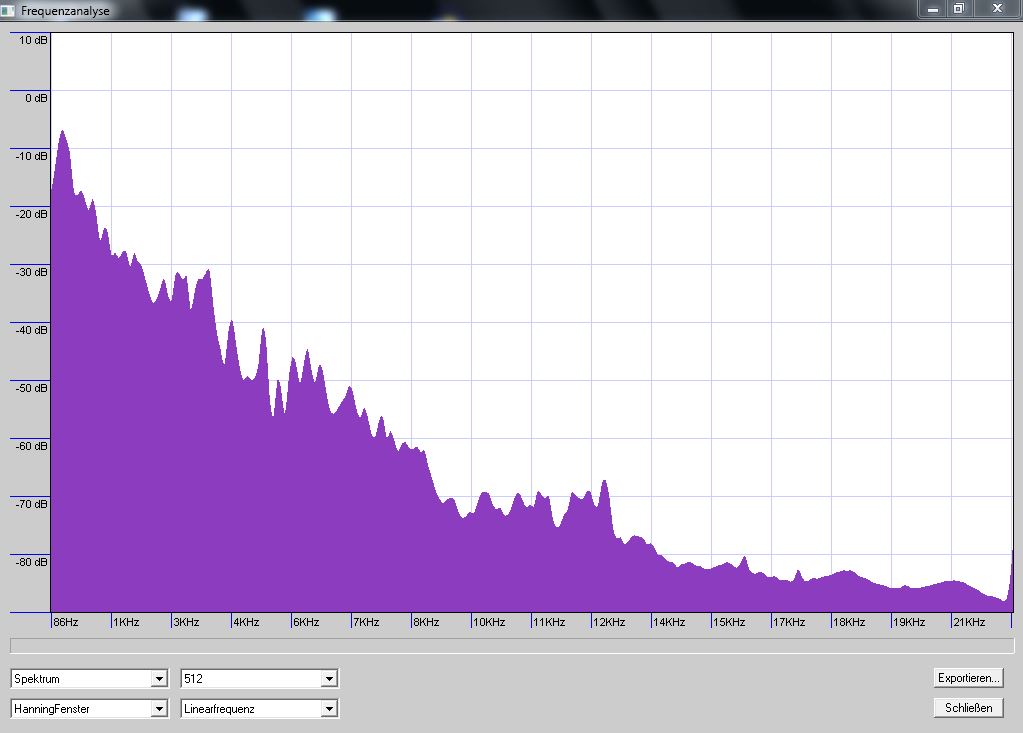The image size is (1023, 733).
Task: Click the 17KHz frequency axis label
Action: coord(789,622)
